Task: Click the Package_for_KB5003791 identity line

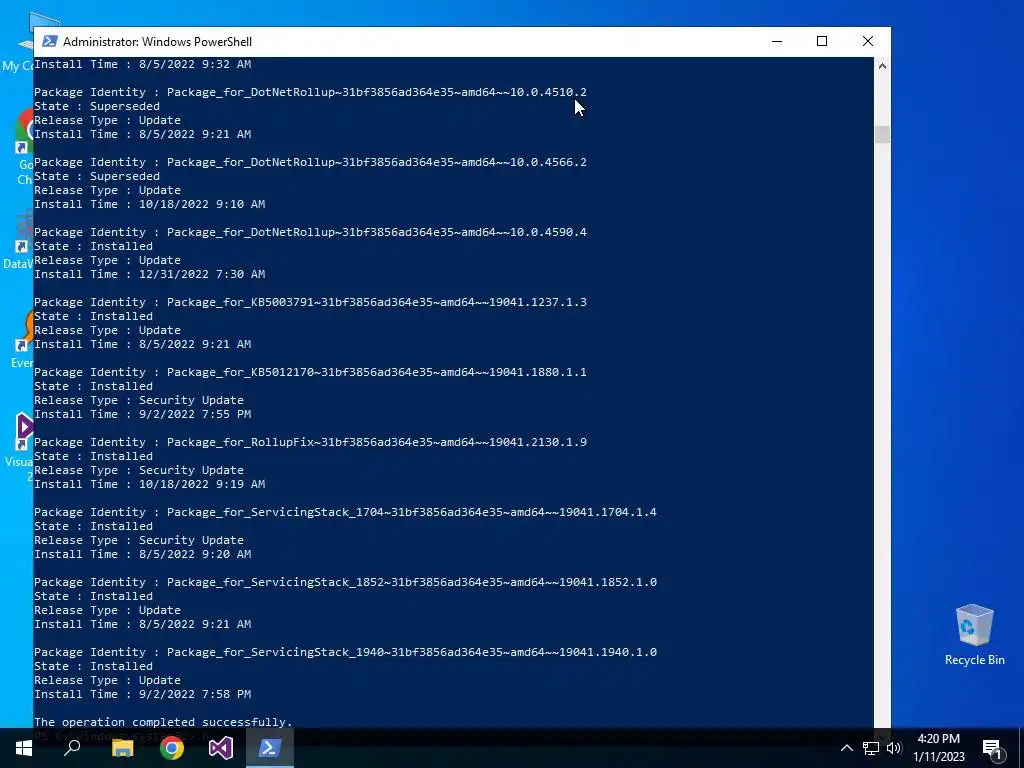Action: [310, 302]
